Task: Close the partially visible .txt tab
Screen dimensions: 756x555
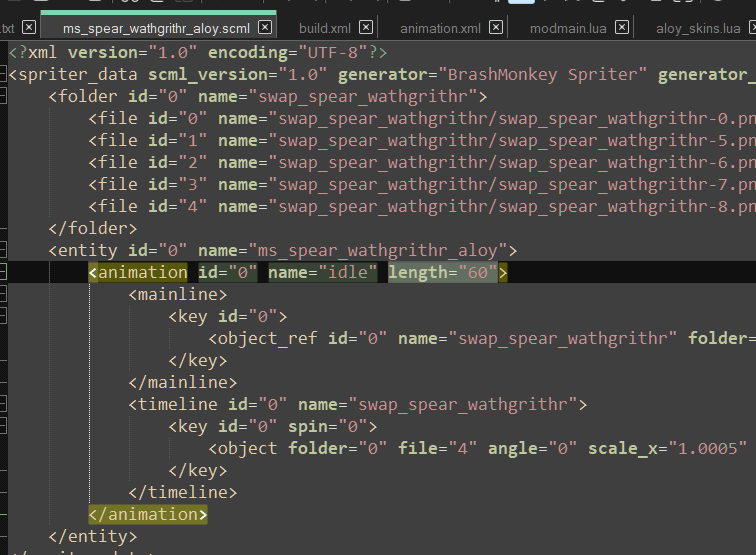Action: click(x=28, y=28)
